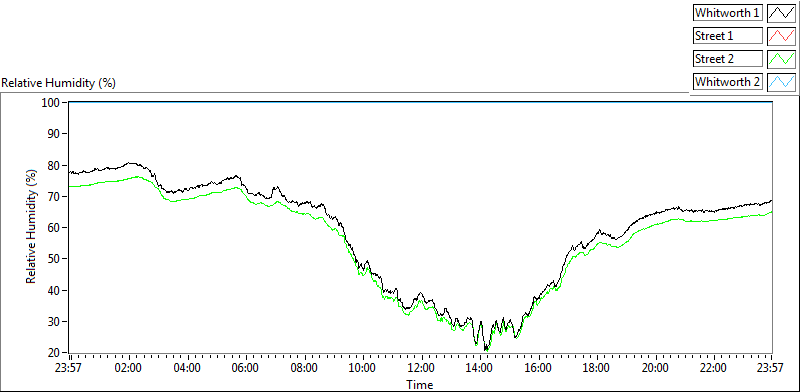Viewport: 800px width, 392px height.
Task: Click the 14:00 time axis label
Action: [x=480, y=368]
